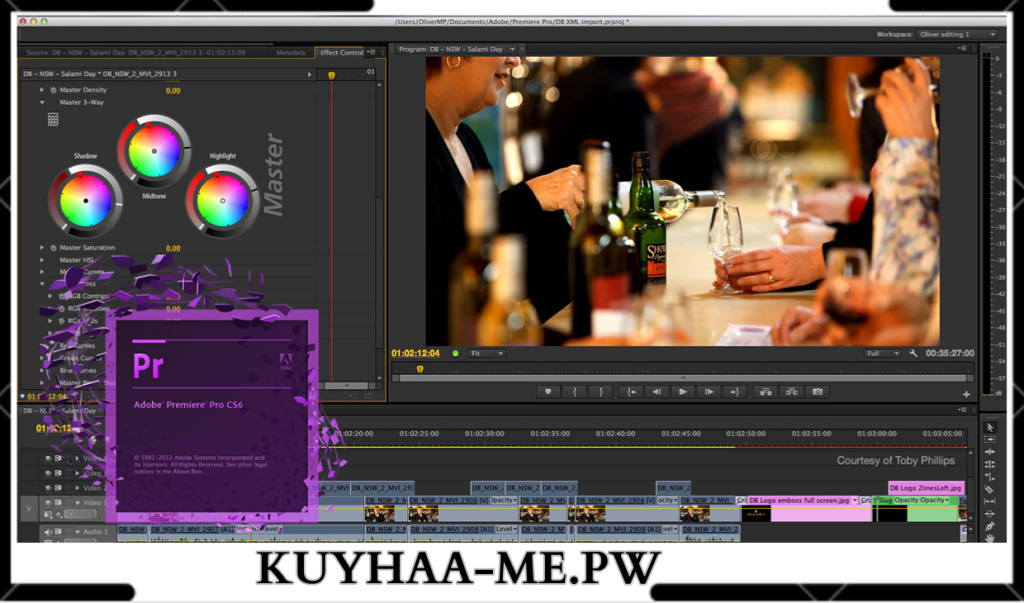
Task: Click Master Saturation value 0.00
Action: (173, 248)
